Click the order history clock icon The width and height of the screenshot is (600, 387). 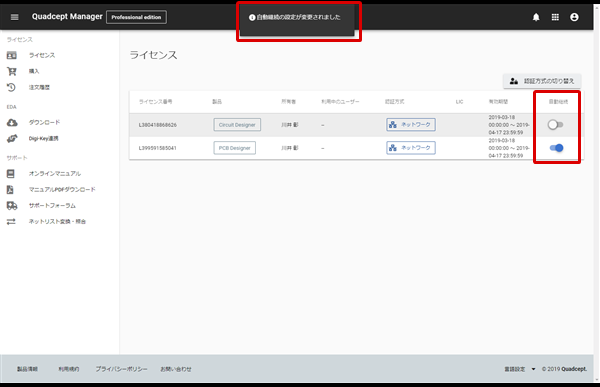coord(11,87)
